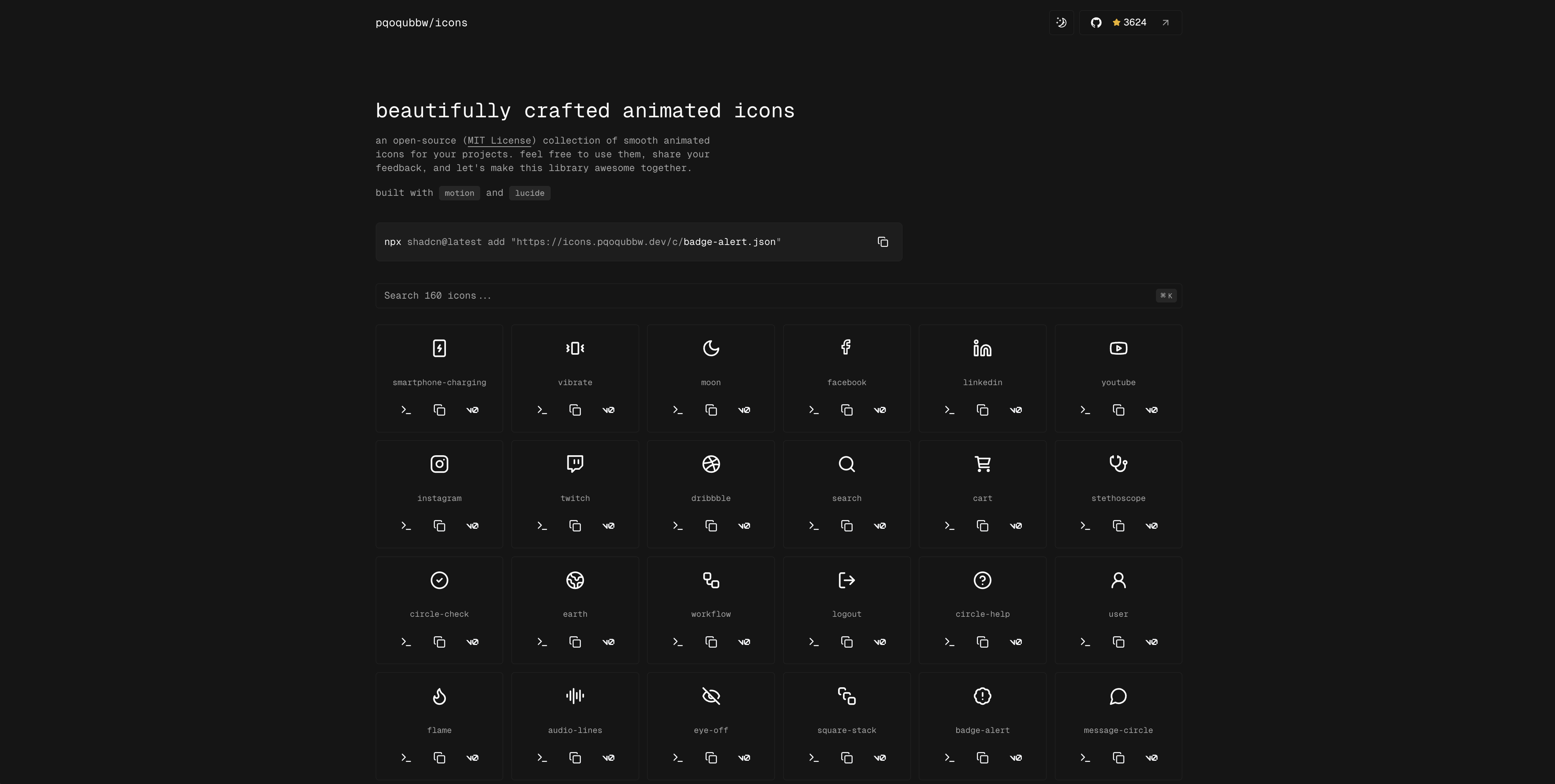Select the message-circle icon preview

pyautogui.click(x=1119, y=696)
